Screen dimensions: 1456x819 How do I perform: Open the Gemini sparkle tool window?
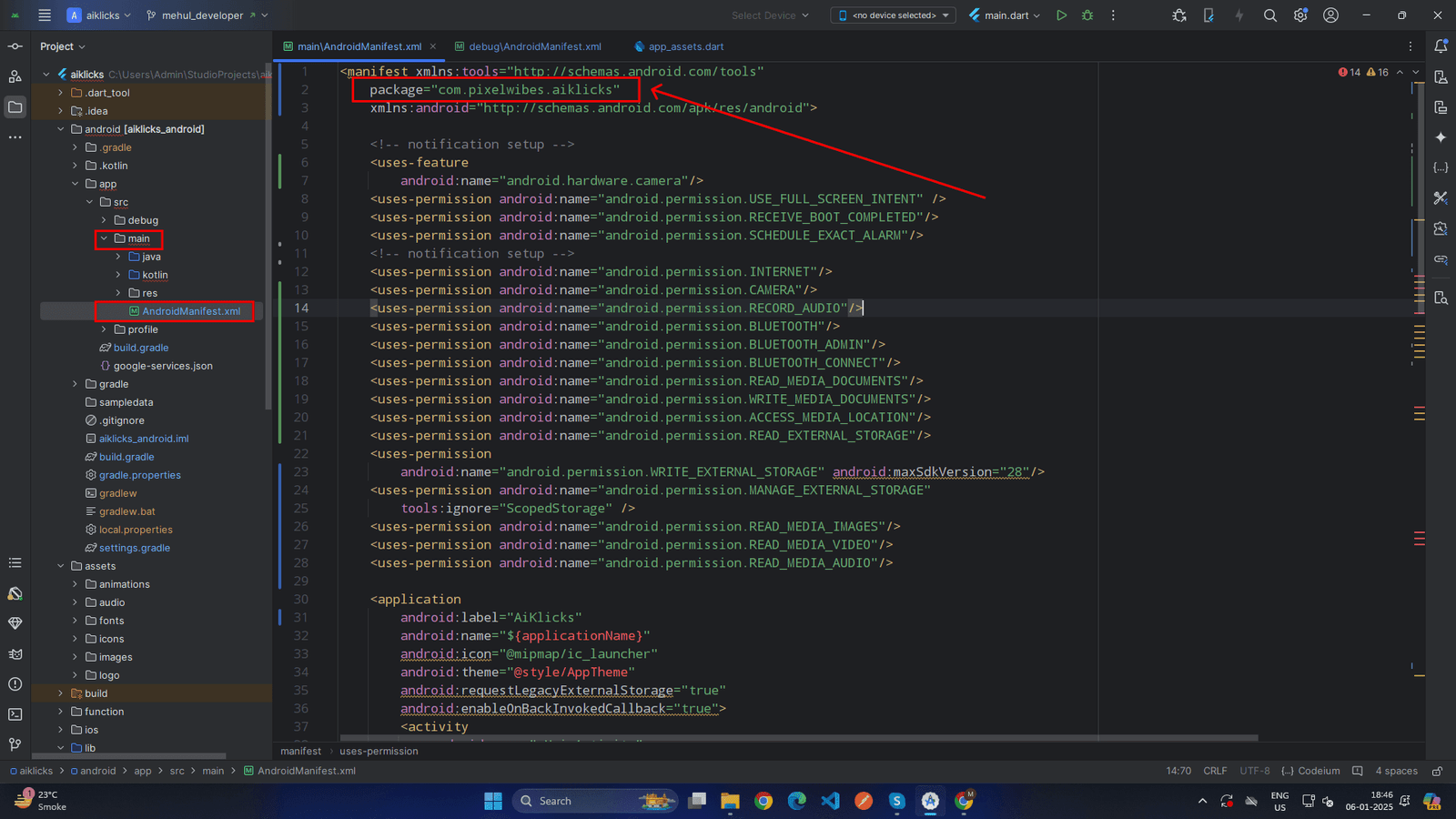coord(1441,137)
